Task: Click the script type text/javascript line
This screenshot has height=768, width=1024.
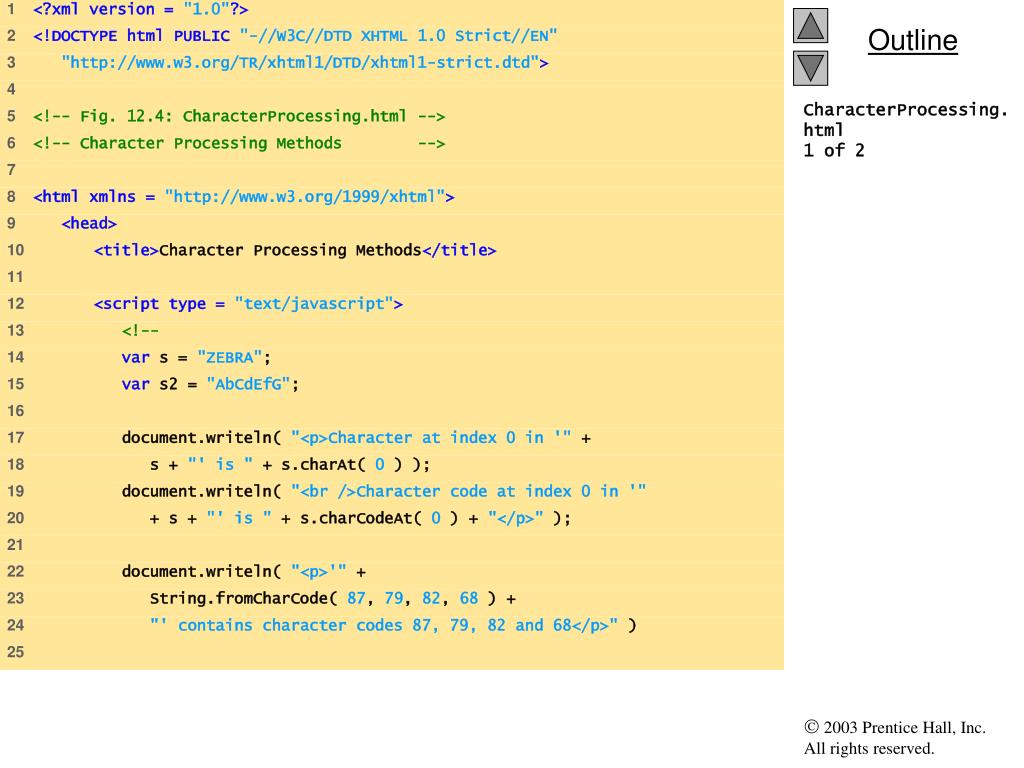Action: coord(248,304)
